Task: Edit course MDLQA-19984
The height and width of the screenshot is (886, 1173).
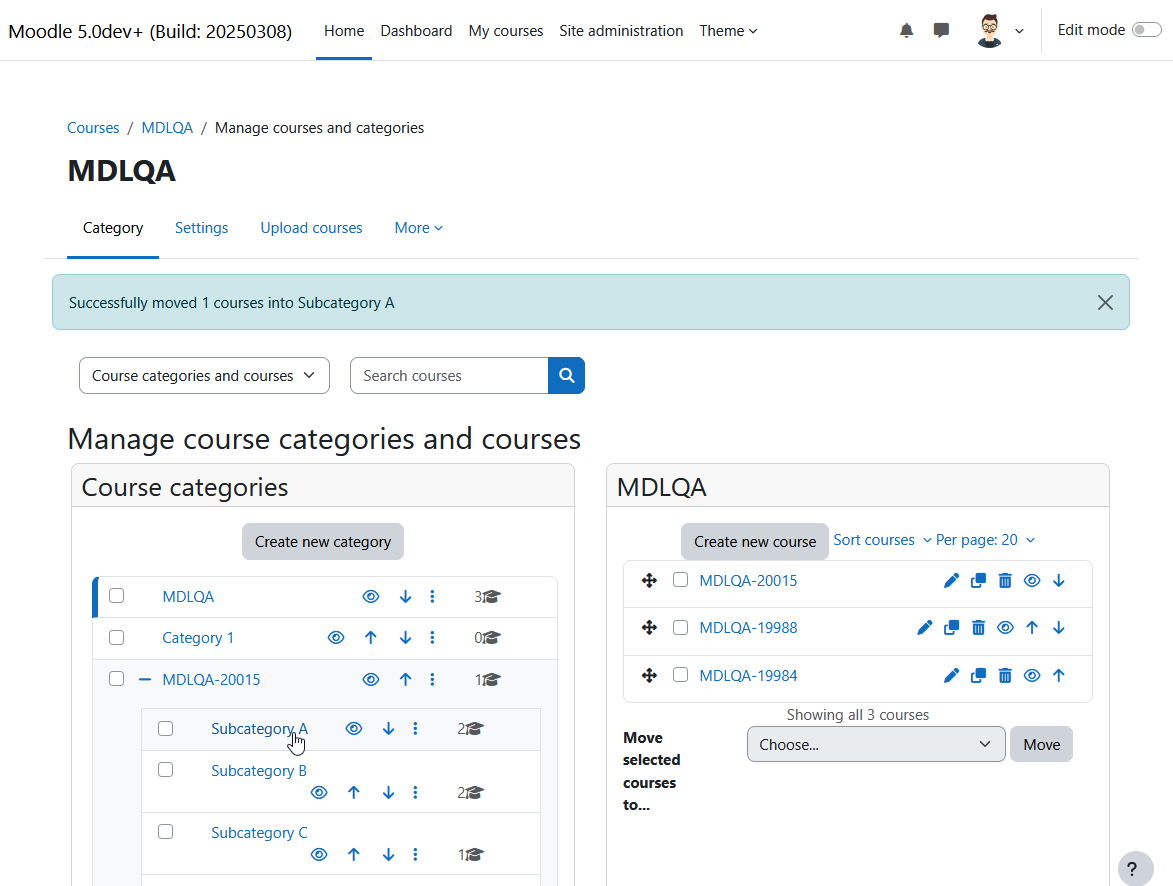Action: coord(951,676)
